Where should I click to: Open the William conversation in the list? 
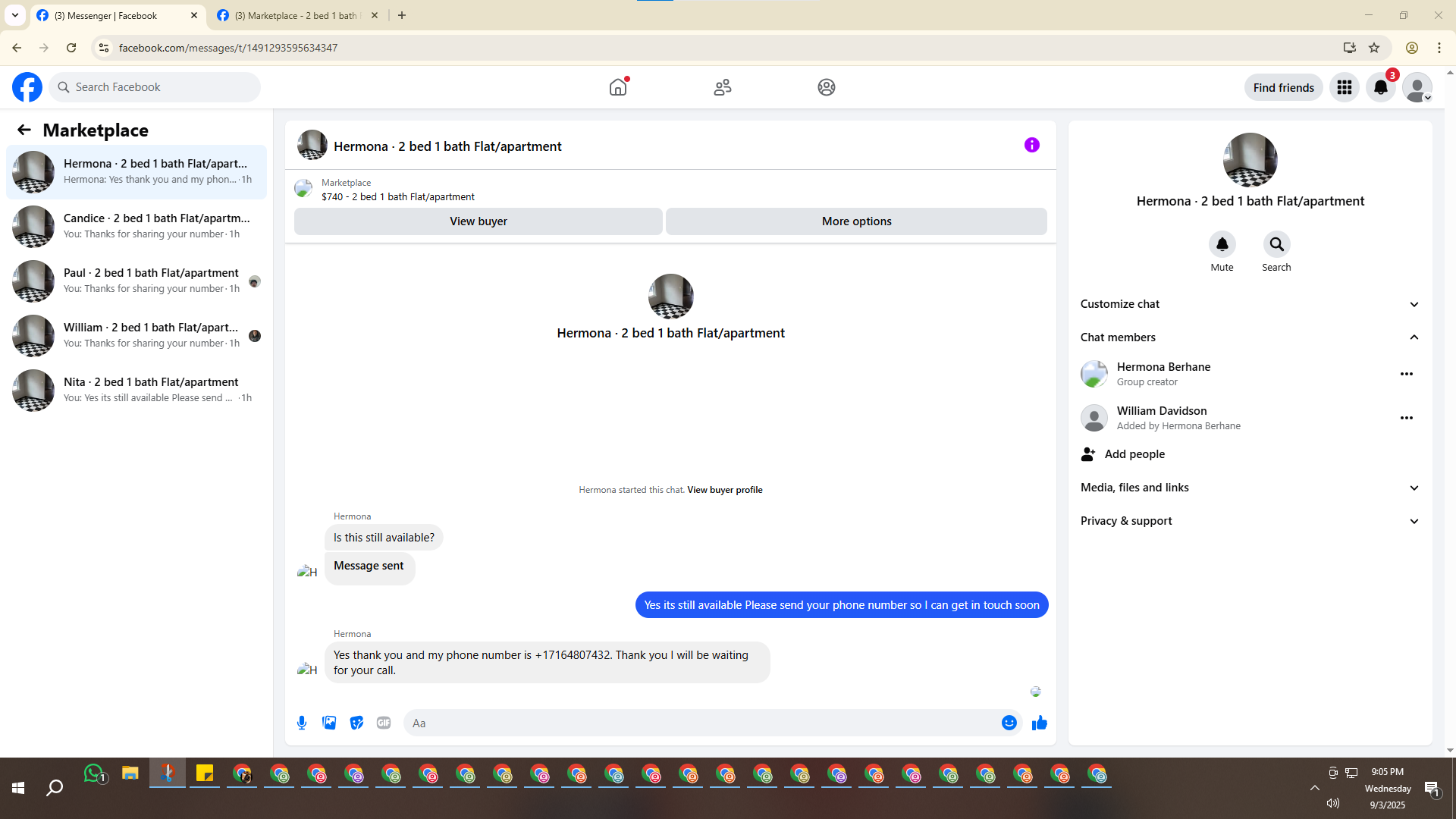[x=136, y=336]
